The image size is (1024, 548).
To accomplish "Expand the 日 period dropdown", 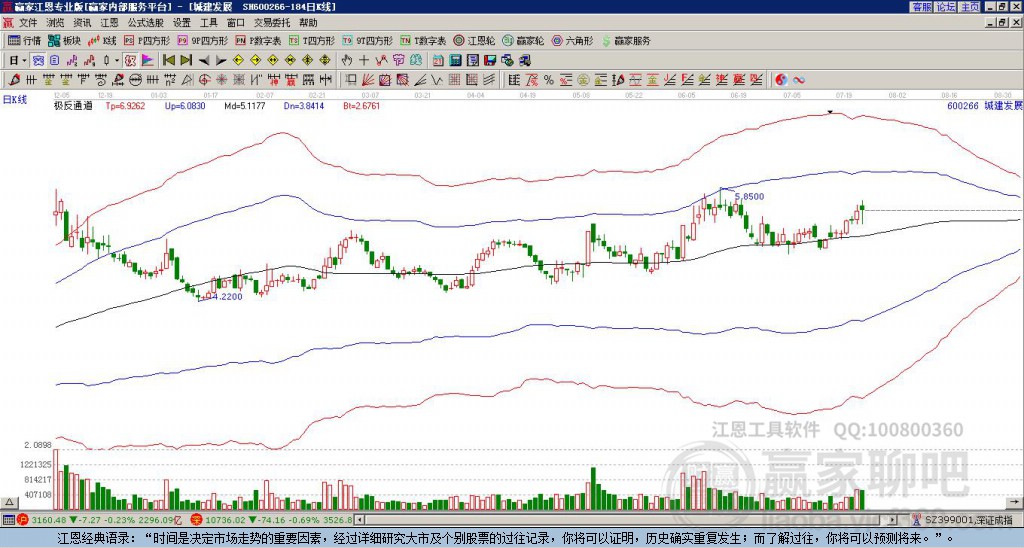I will pyautogui.click(x=18, y=60).
